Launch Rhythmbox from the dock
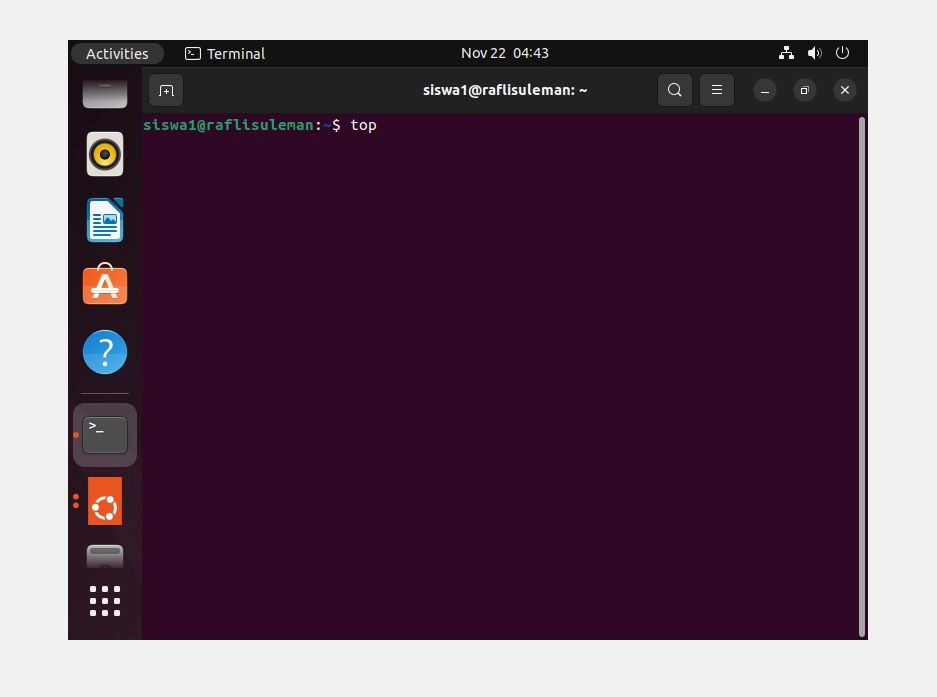Image resolution: width=937 pixels, height=697 pixels. click(x=105, y=154)
